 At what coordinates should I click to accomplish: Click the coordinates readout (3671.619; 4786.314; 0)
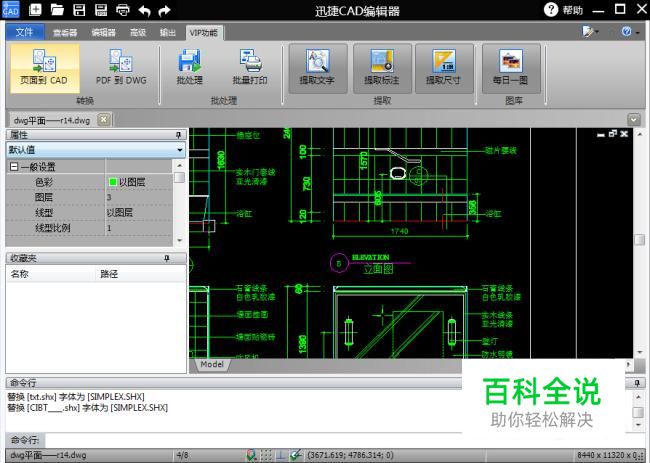(x=351, y=455)
